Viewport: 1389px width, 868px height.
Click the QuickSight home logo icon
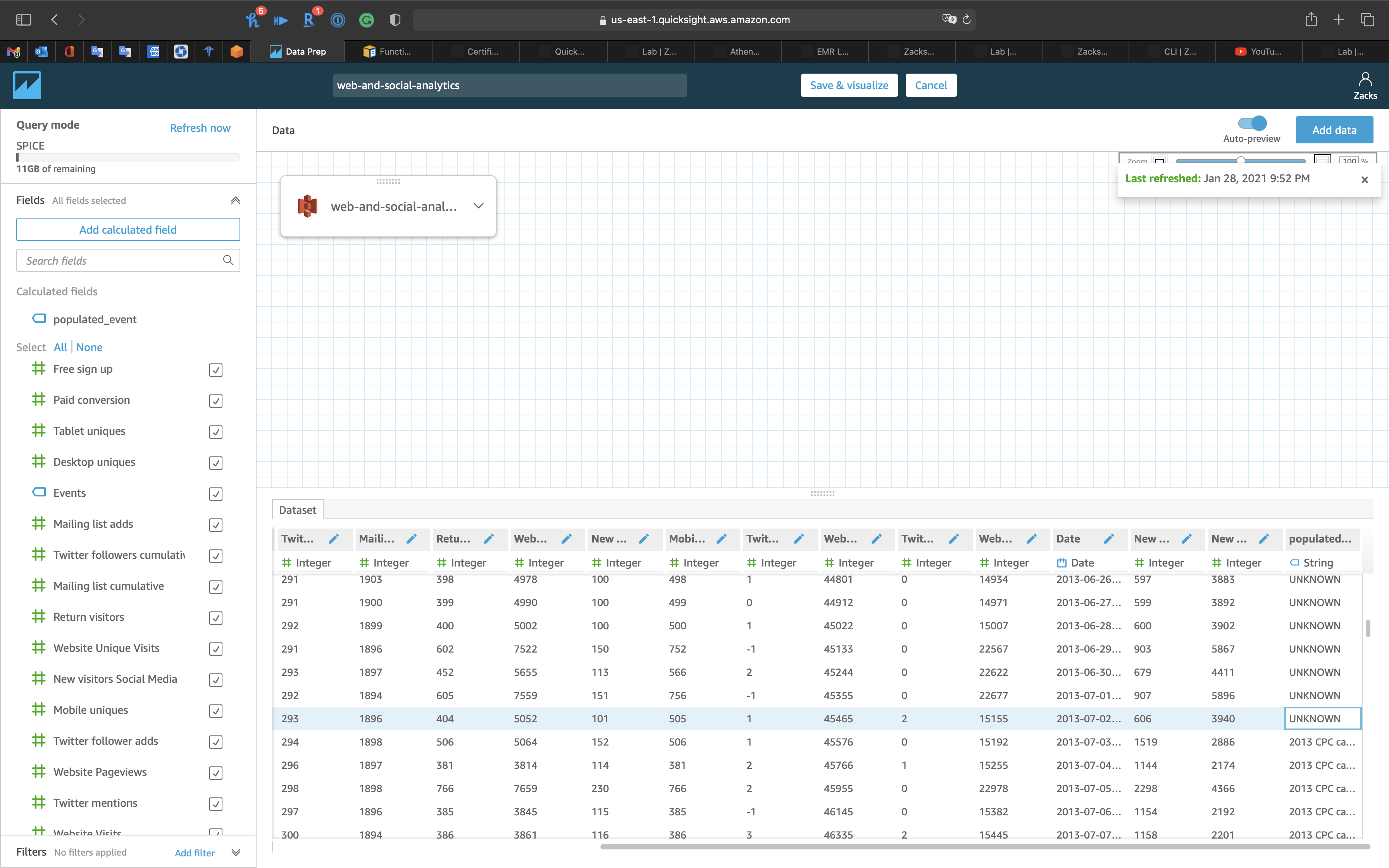click(27, 85)
